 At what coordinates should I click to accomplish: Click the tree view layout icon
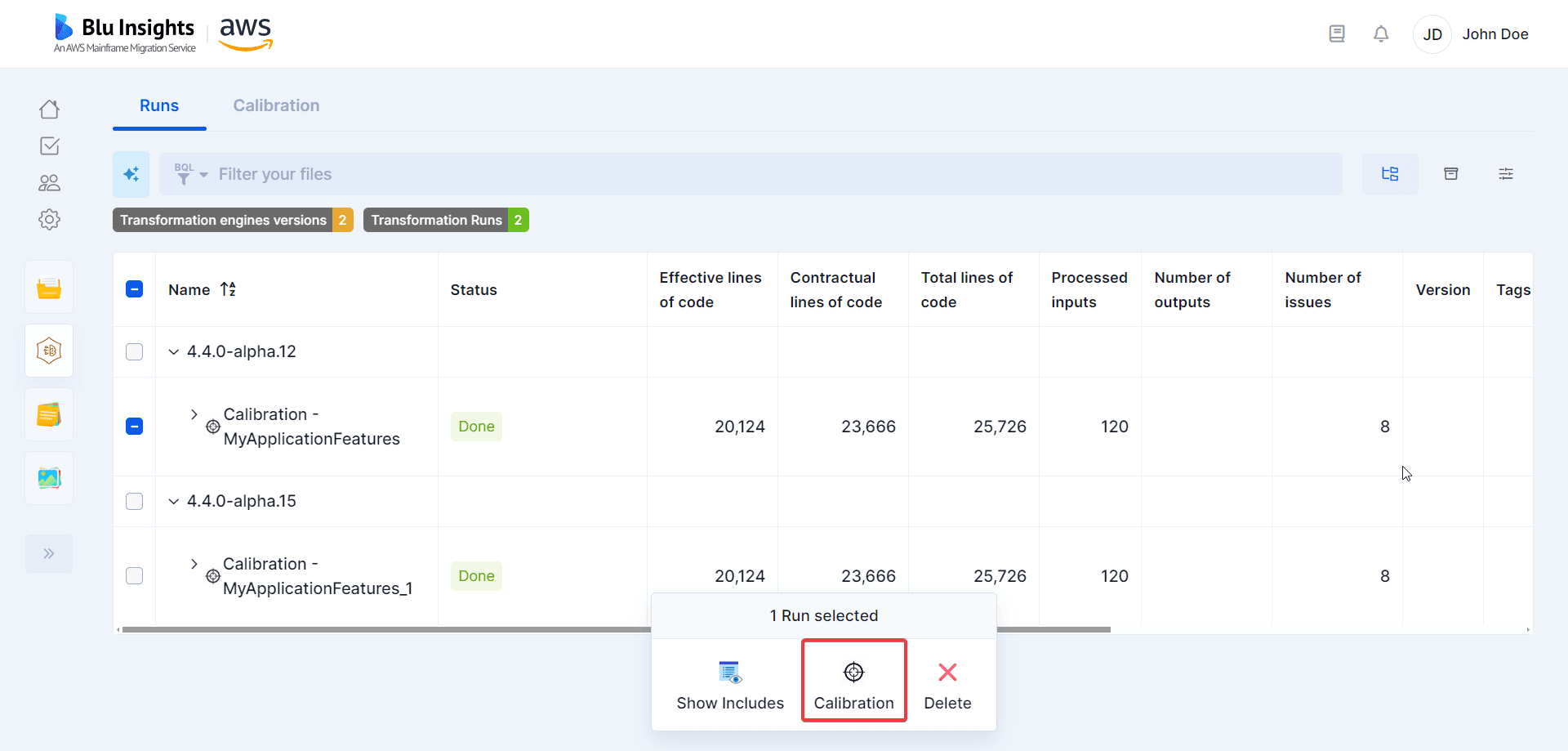click(x=1390, y=174)
